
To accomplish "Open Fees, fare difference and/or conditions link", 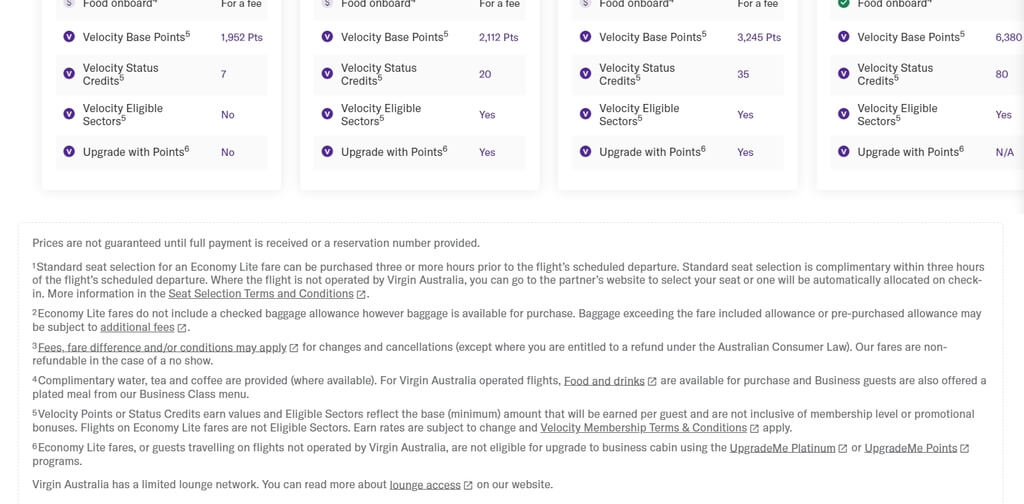I will (163, 347).
